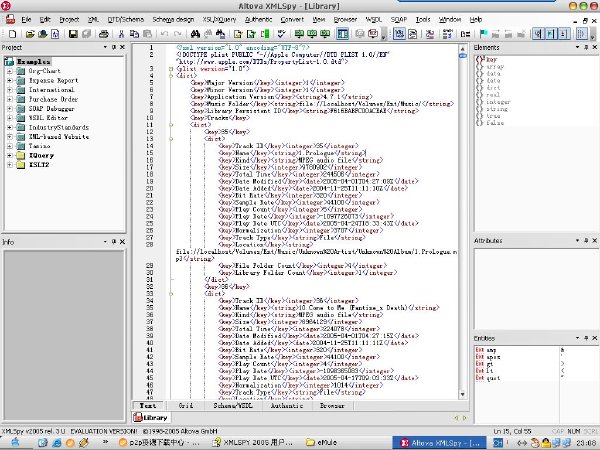The width and height of the screenshot is (600, 450).
Task: Switch to the Authentic view tab
Action: (x=287, y=406)
